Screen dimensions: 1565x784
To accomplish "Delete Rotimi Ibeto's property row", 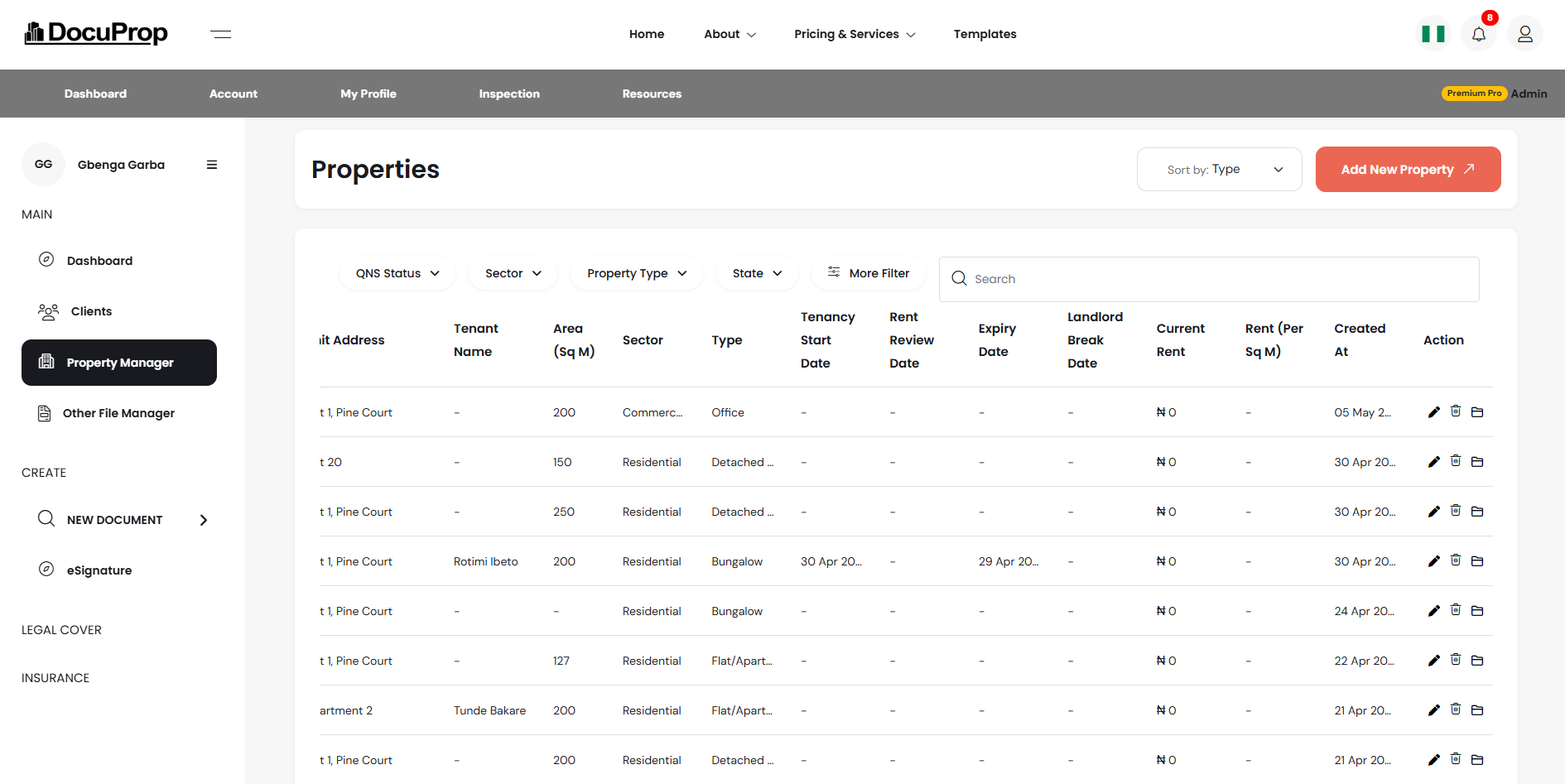I will point(1456,560).
